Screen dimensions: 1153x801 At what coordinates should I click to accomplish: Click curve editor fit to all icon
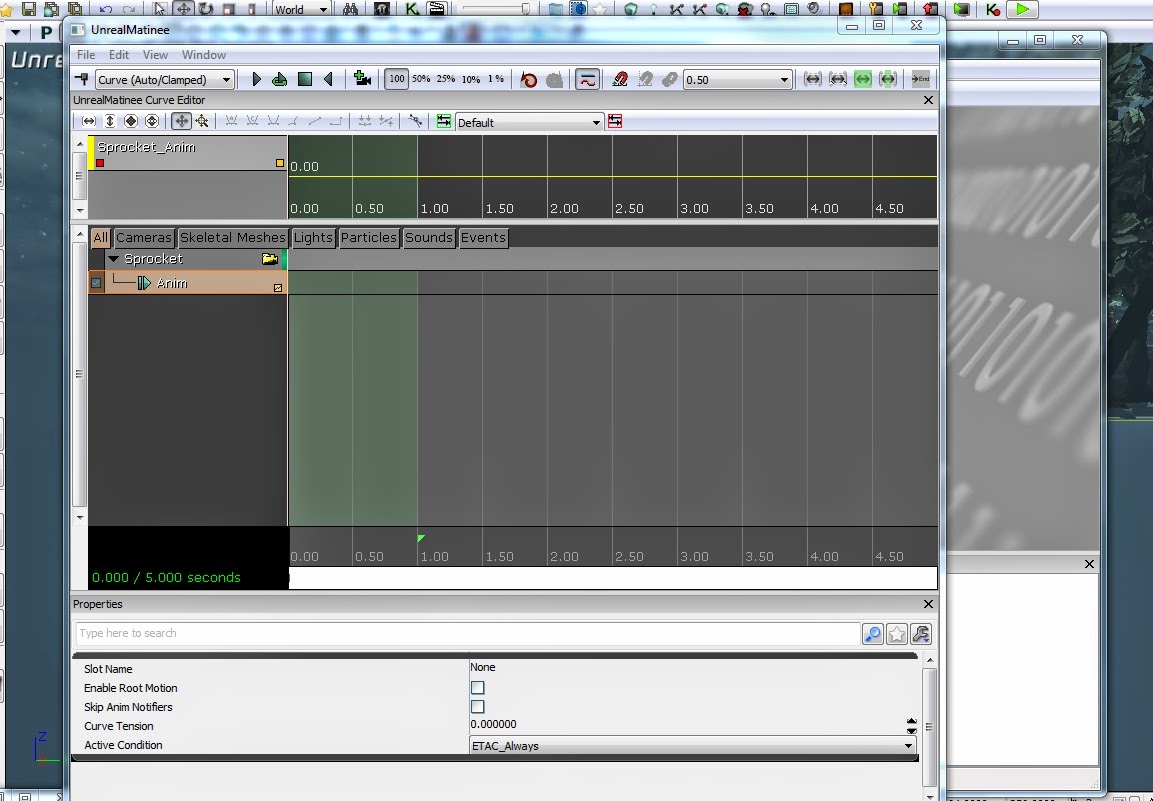tap(131, 121)
